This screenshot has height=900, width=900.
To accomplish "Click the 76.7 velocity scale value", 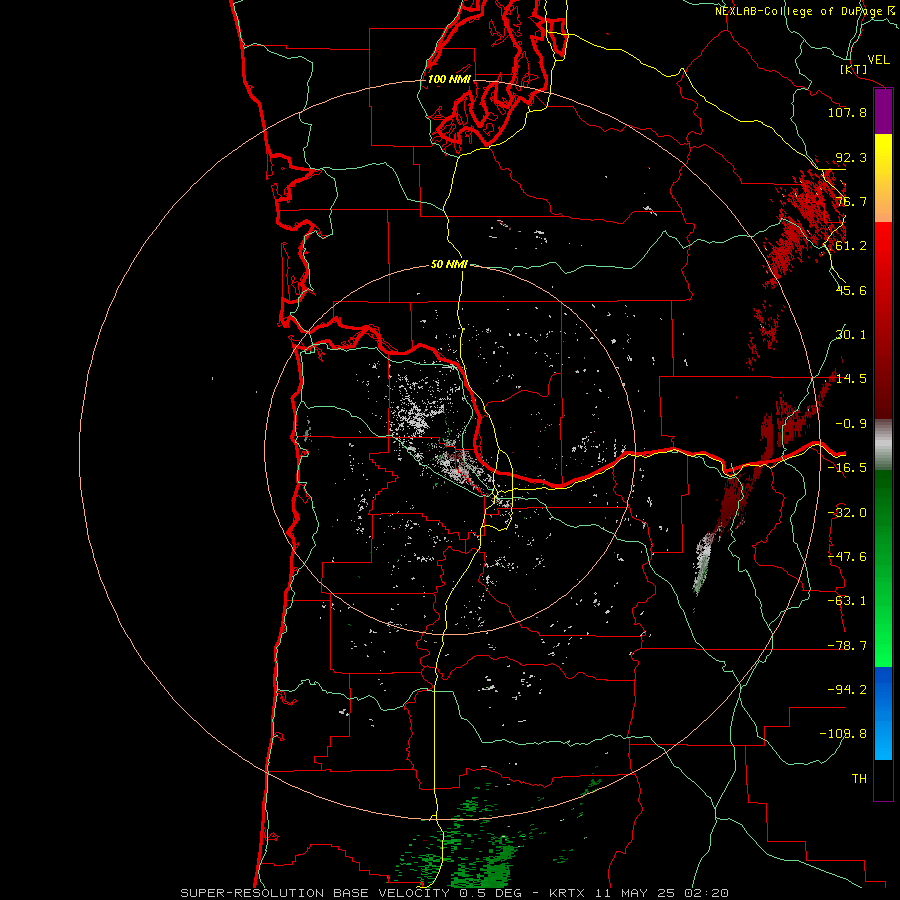I will (851, 201).
